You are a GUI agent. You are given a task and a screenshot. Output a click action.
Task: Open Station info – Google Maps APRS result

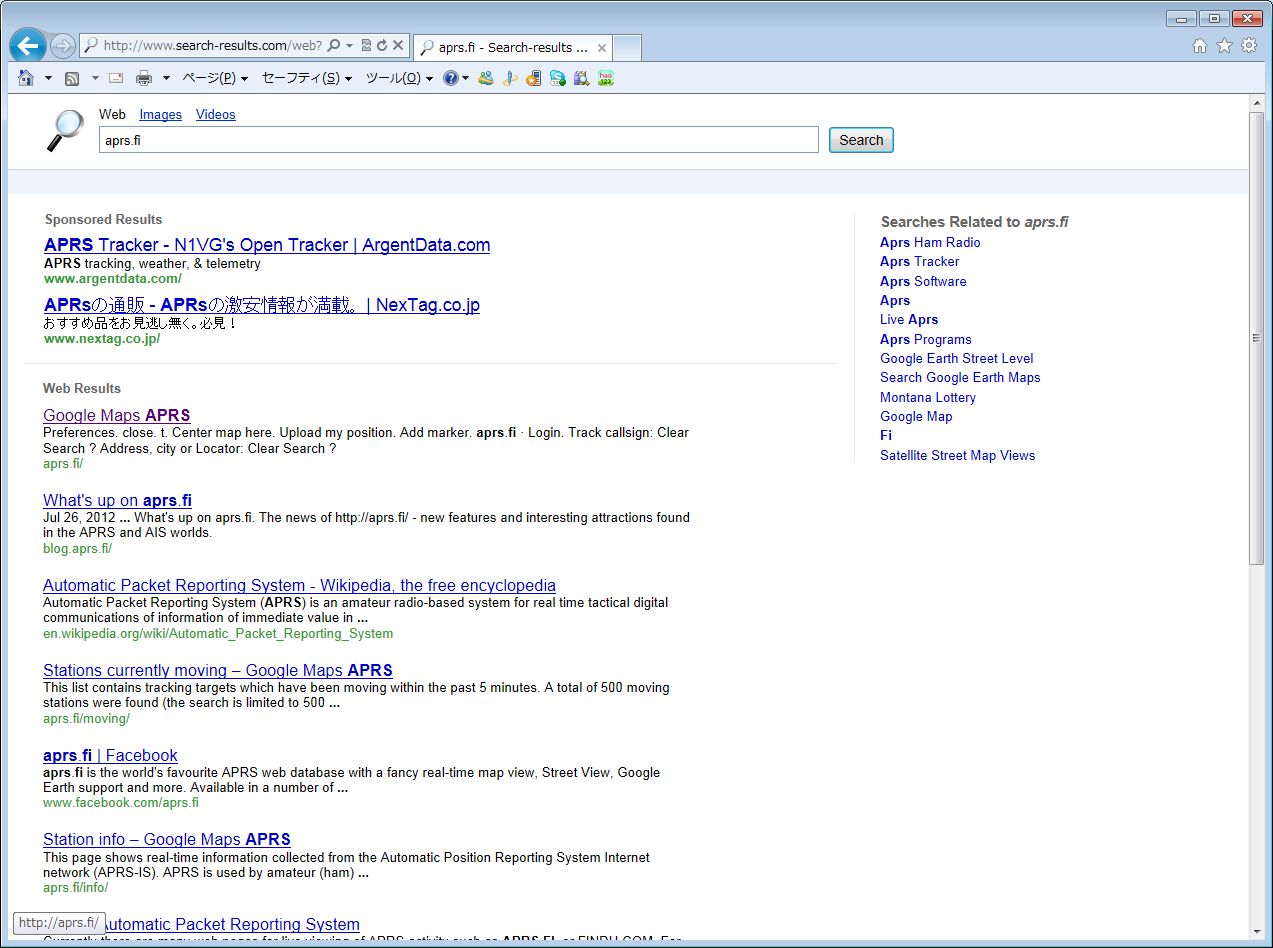(167, 839)
